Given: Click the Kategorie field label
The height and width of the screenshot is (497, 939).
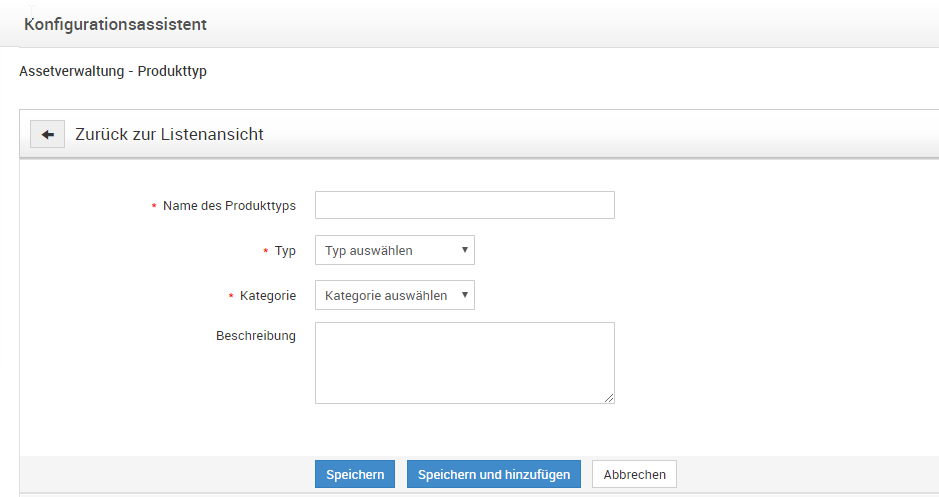Looking at the screenshot, I should [268, 296].
